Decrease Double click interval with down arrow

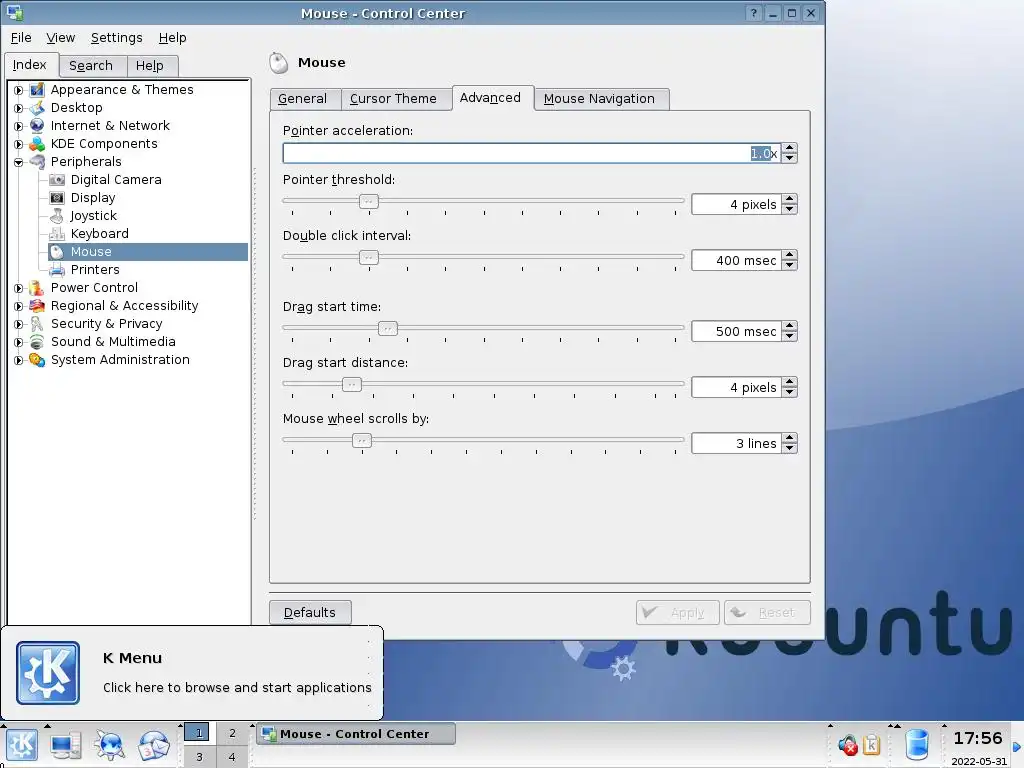pyautogui.click(x=790, y=265)
